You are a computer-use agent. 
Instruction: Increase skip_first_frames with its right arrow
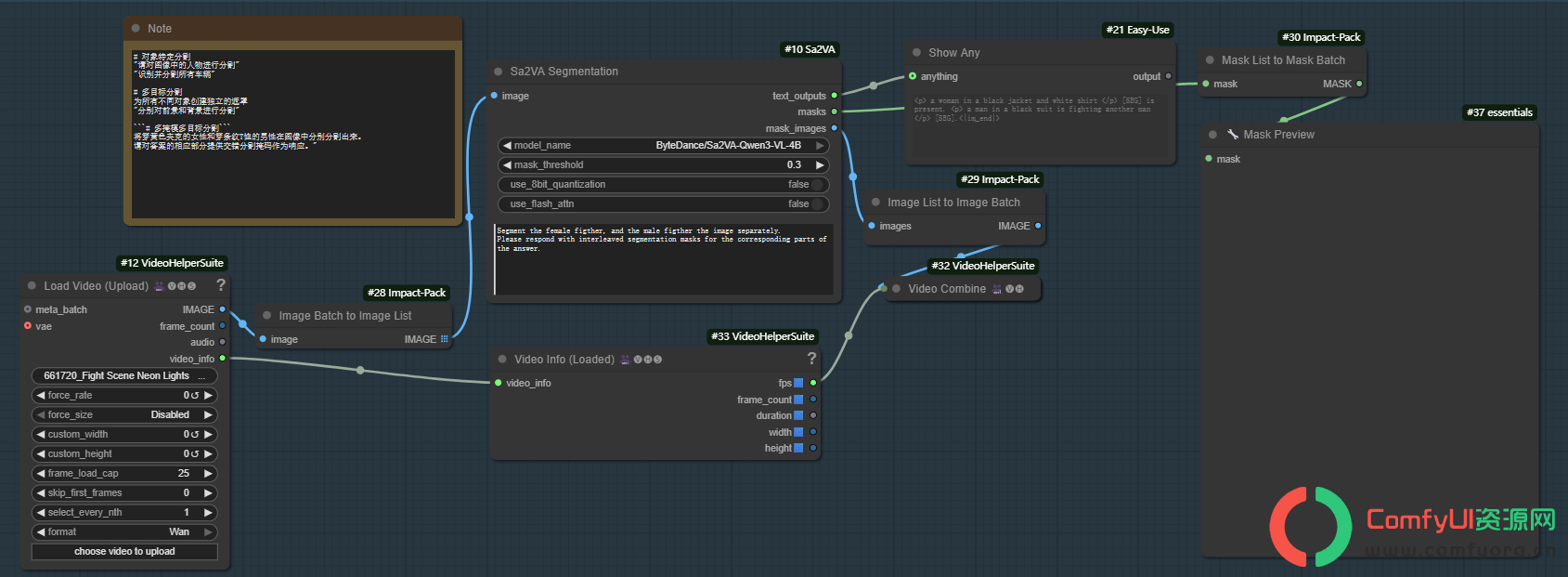point(209,493)
